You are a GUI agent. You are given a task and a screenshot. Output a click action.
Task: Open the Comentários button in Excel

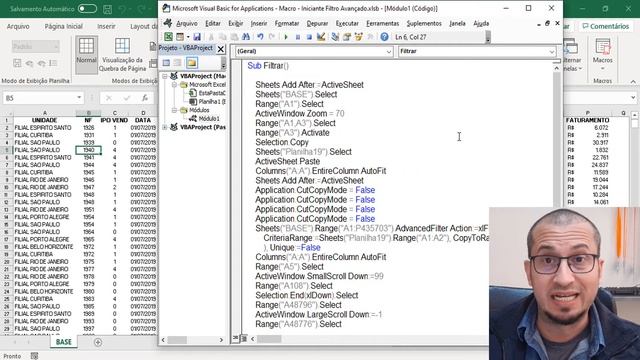coord(606,26)
